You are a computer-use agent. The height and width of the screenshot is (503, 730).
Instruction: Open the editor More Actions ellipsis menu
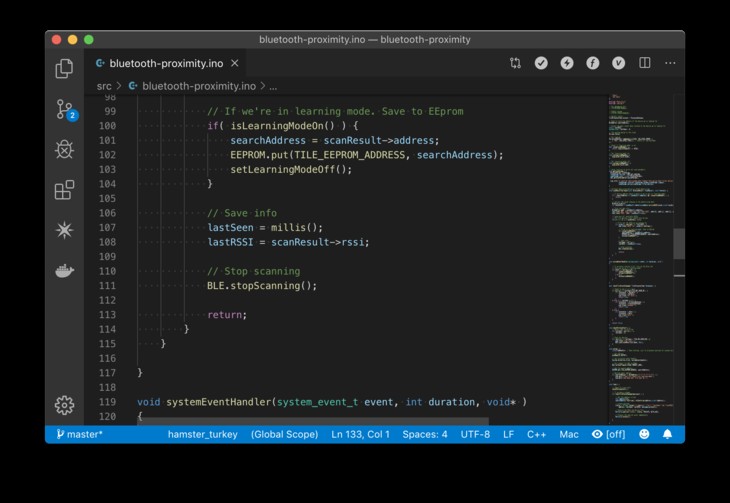click(670, 63)
